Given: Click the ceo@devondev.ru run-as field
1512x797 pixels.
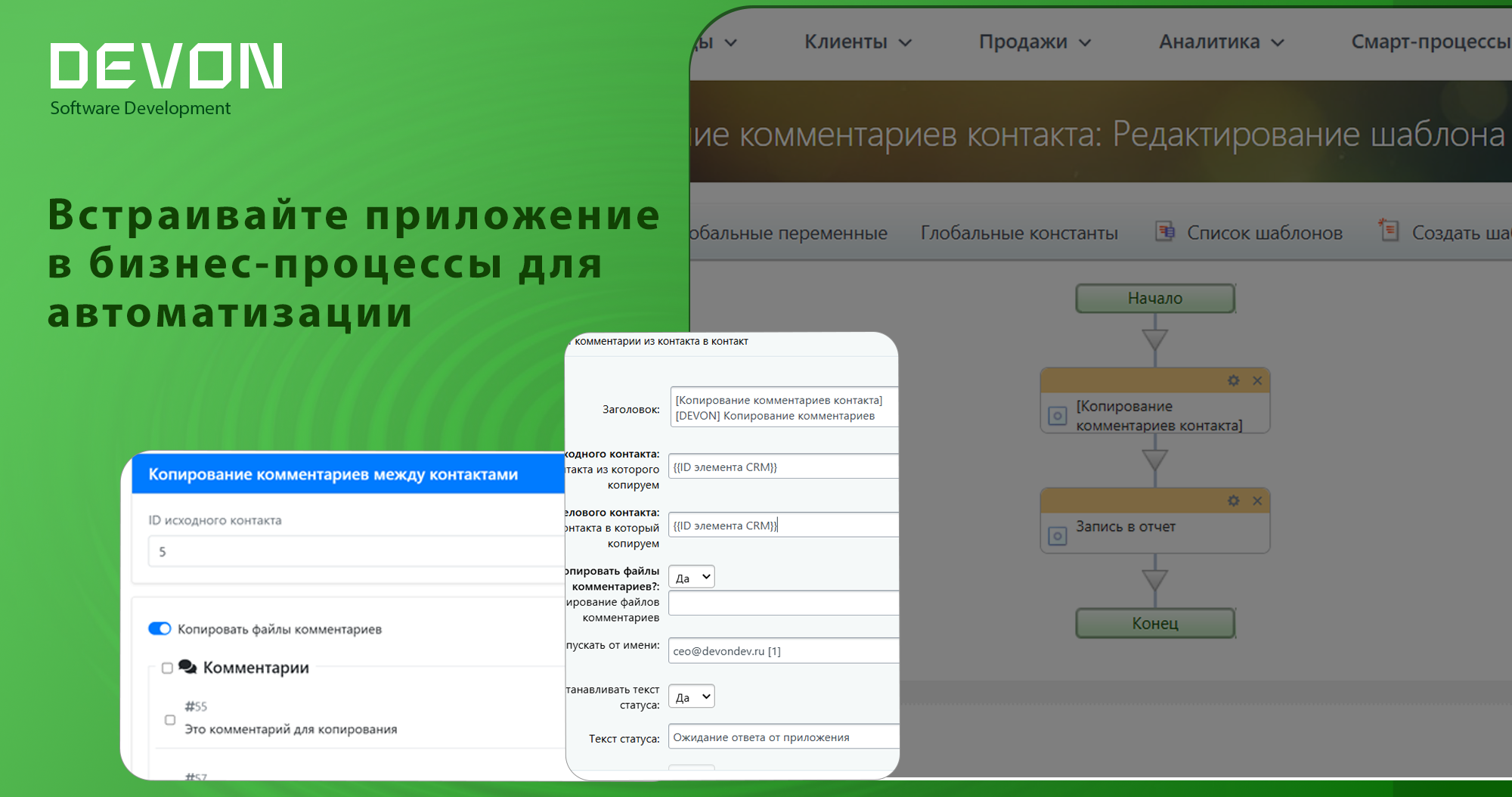Looking at the screenshot, I should tap(783, 651).
